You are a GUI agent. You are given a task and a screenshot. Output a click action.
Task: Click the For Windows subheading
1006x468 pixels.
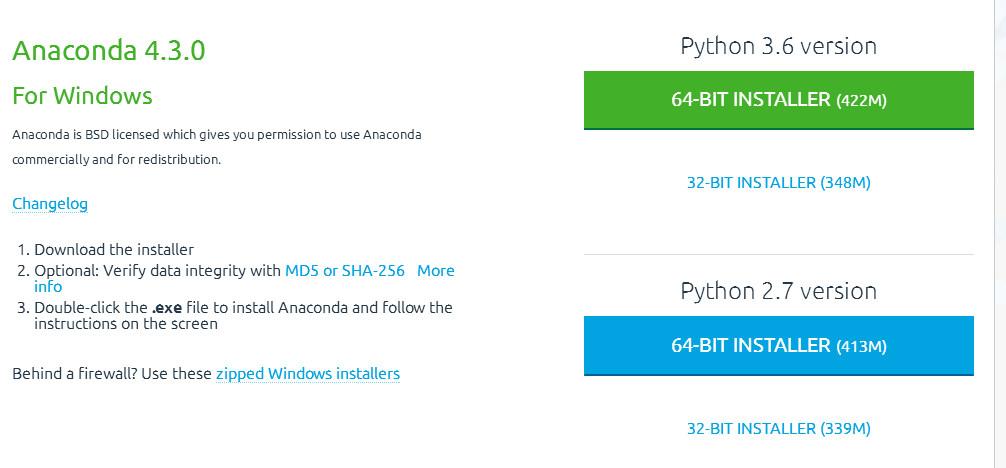pos(82,96)
